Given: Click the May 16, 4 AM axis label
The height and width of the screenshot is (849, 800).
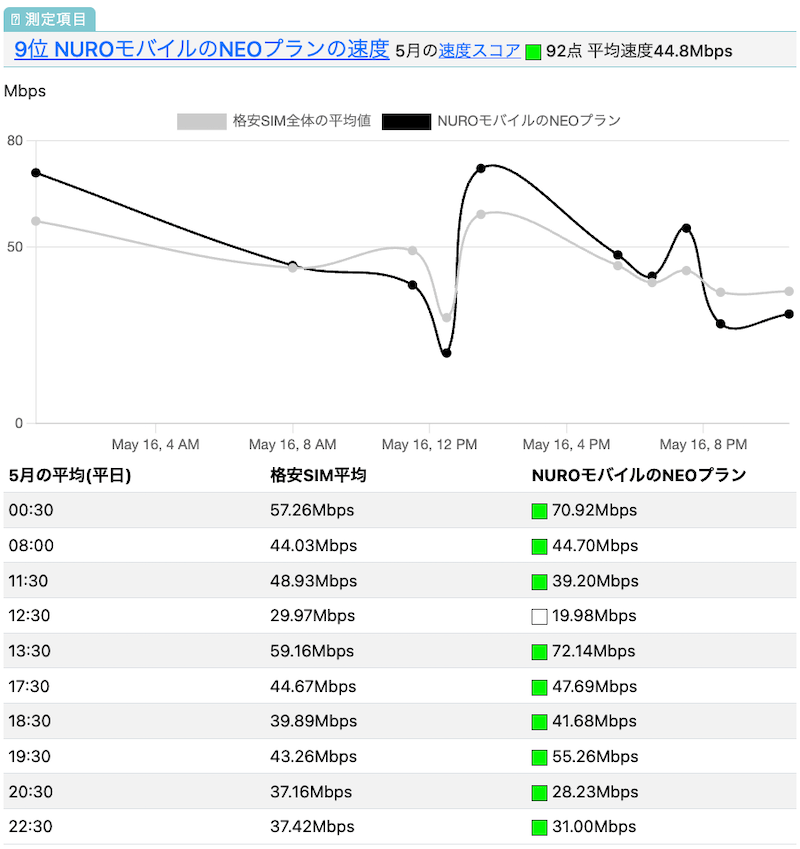Looking at the screenshot, I should point(155,445).
